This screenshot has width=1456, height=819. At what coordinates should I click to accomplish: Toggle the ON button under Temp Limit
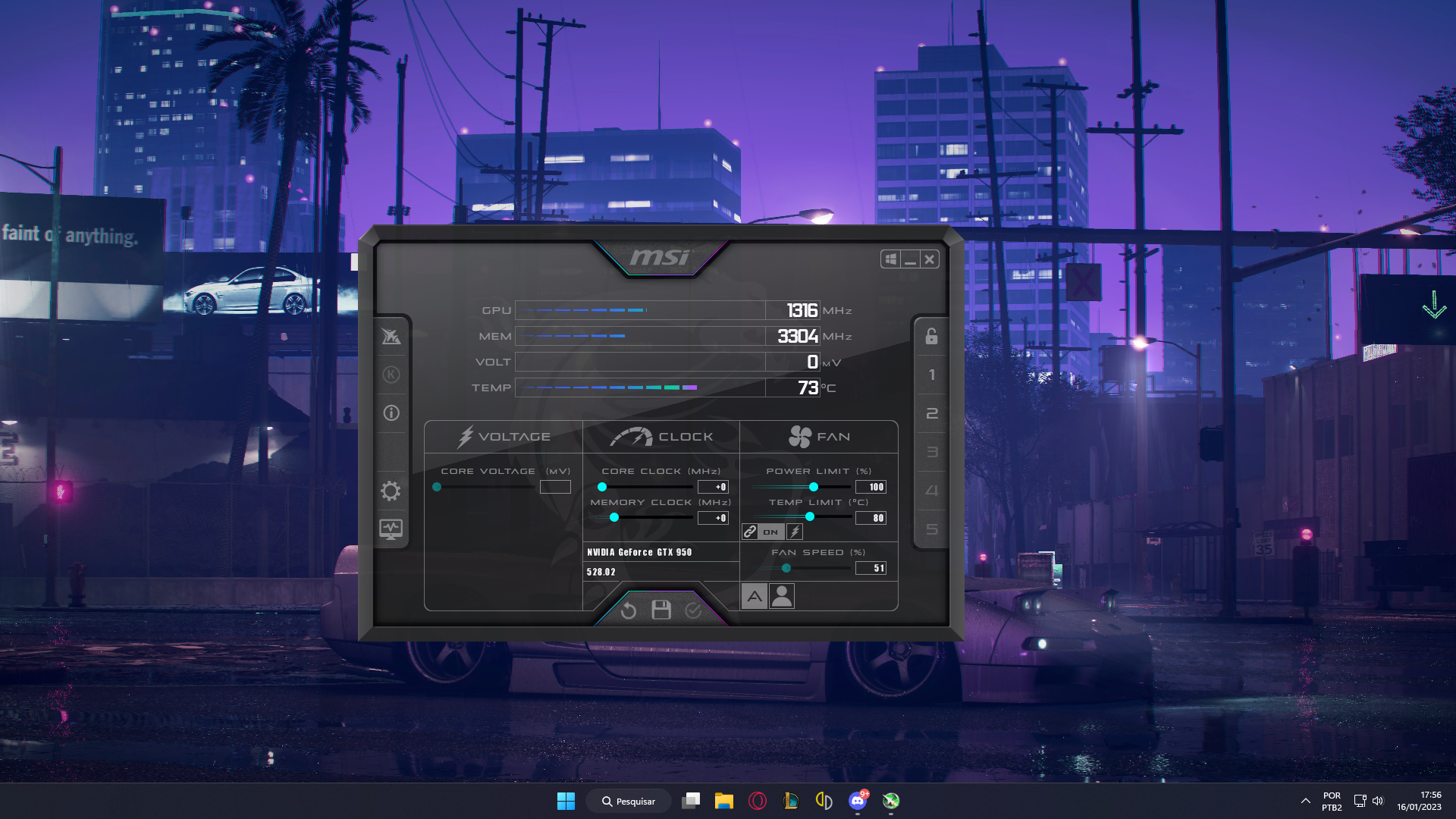tap(770, 532)
